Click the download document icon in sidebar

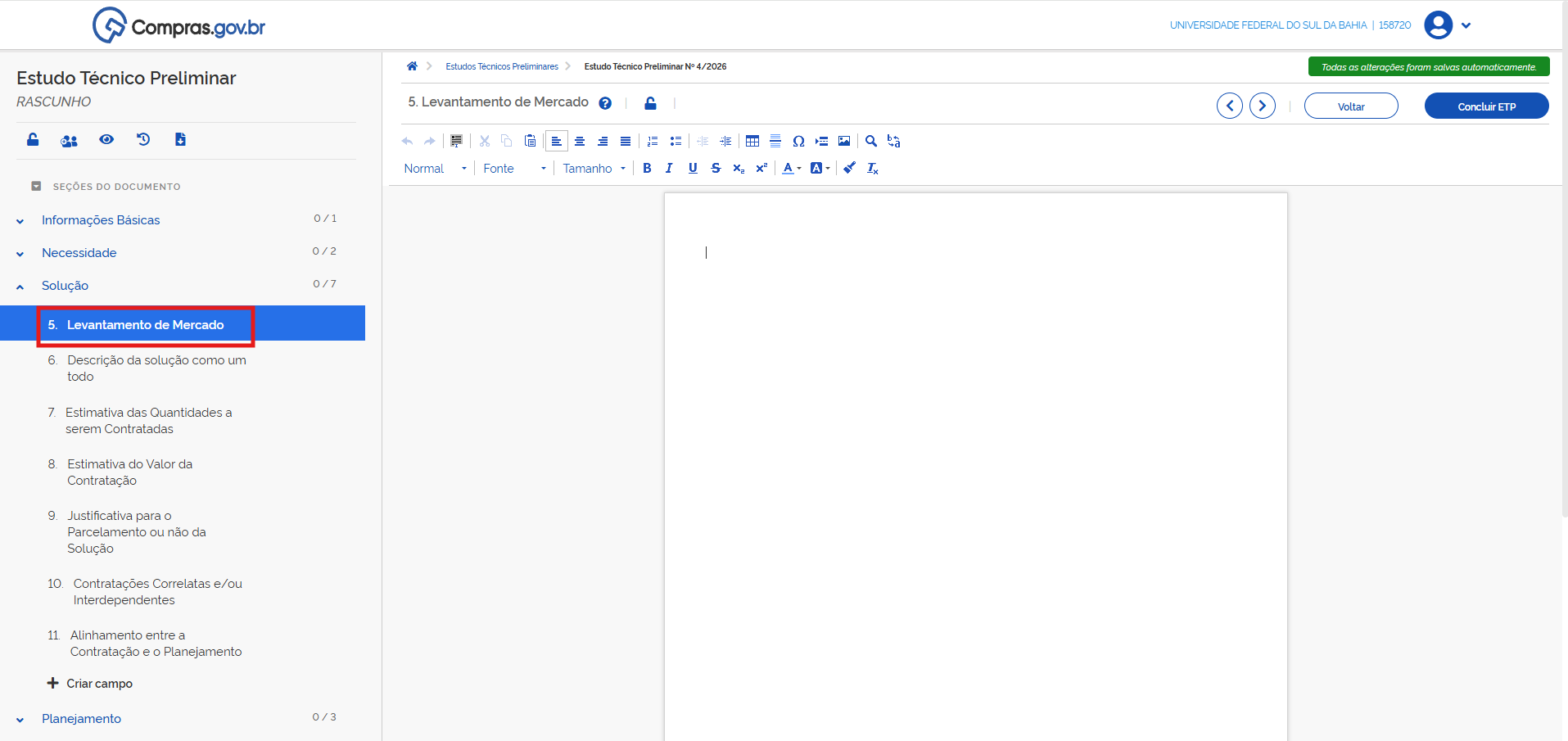pos(180,140)
